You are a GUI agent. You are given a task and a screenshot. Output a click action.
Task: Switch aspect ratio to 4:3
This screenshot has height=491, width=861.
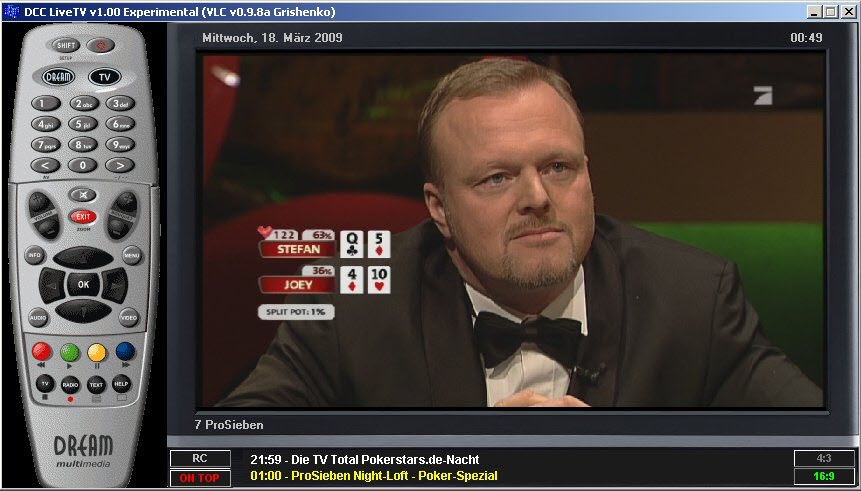tap(824, 459)
